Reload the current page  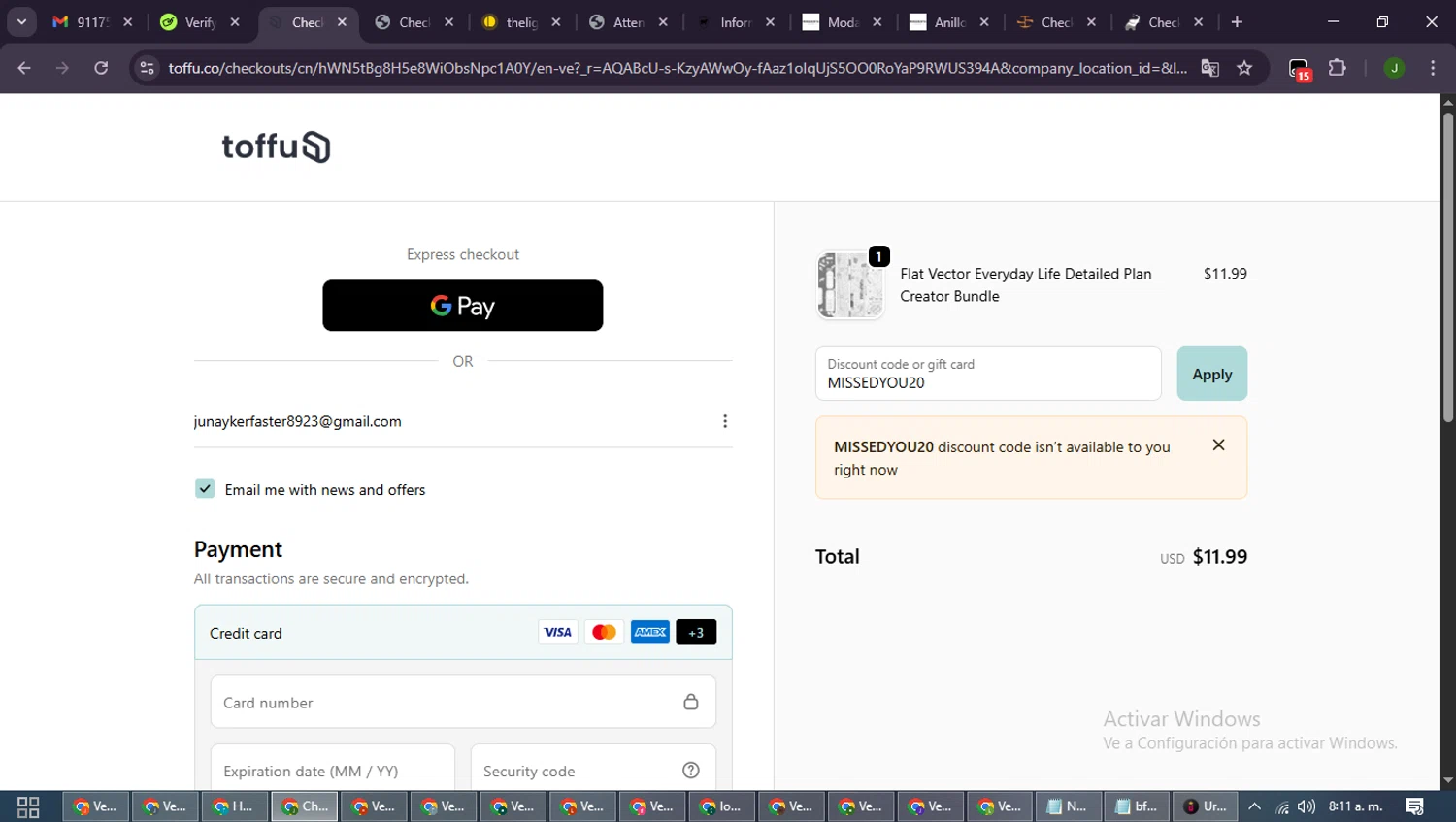click(x=101, y=68)
